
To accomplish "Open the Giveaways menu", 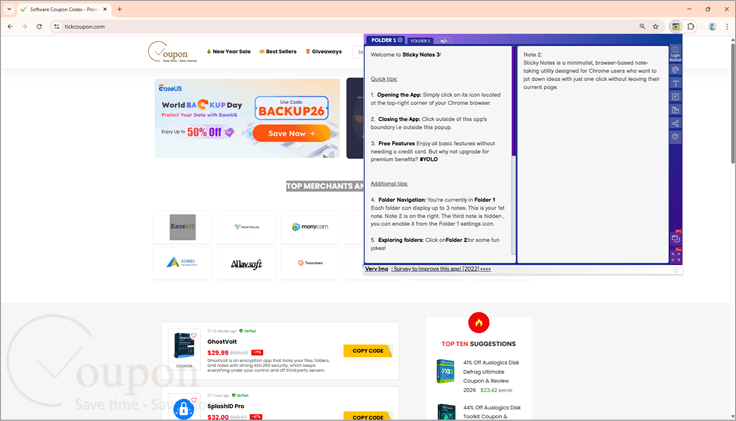I will coord(323,52).
